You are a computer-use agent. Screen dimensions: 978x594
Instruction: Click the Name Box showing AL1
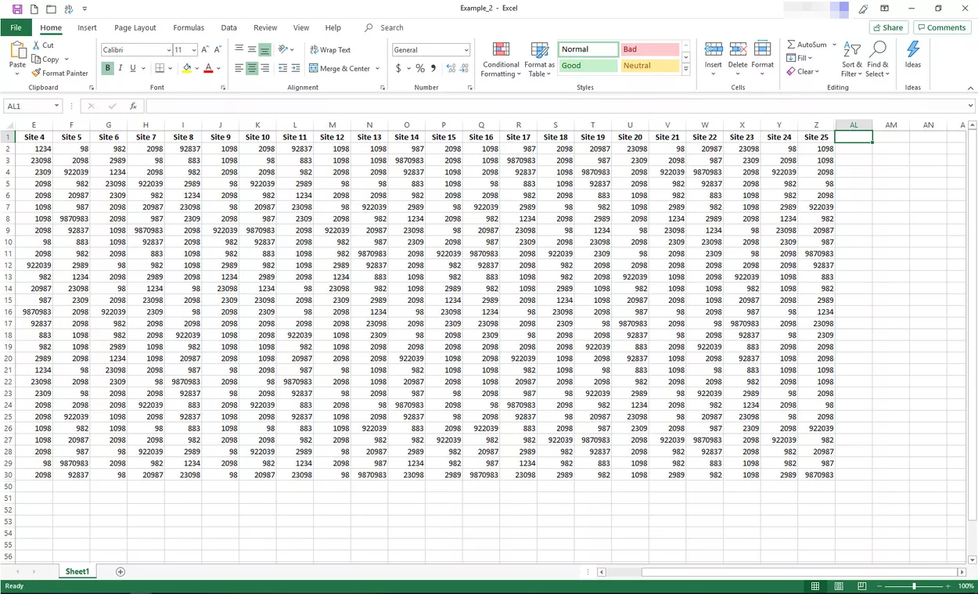tap(28, 106)
